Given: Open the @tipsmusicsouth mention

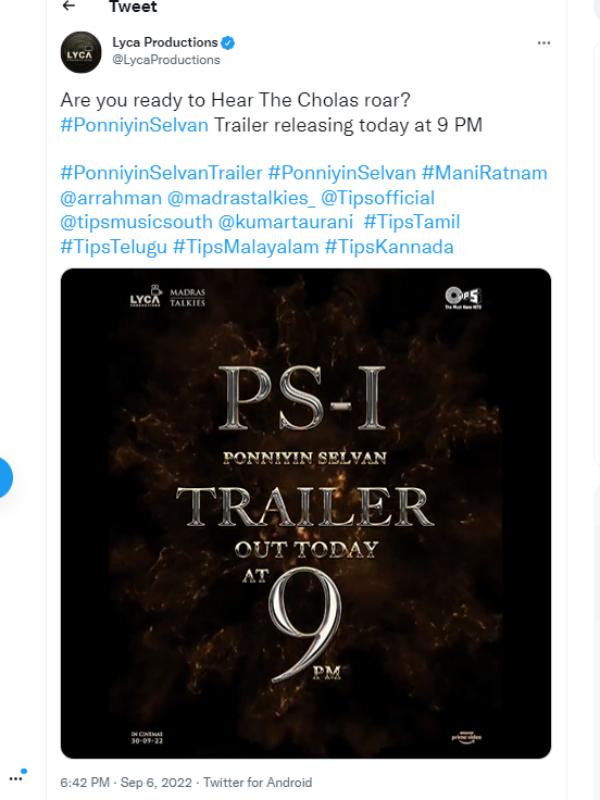Looking at the screenshot, I should click(x=132, y=221).
